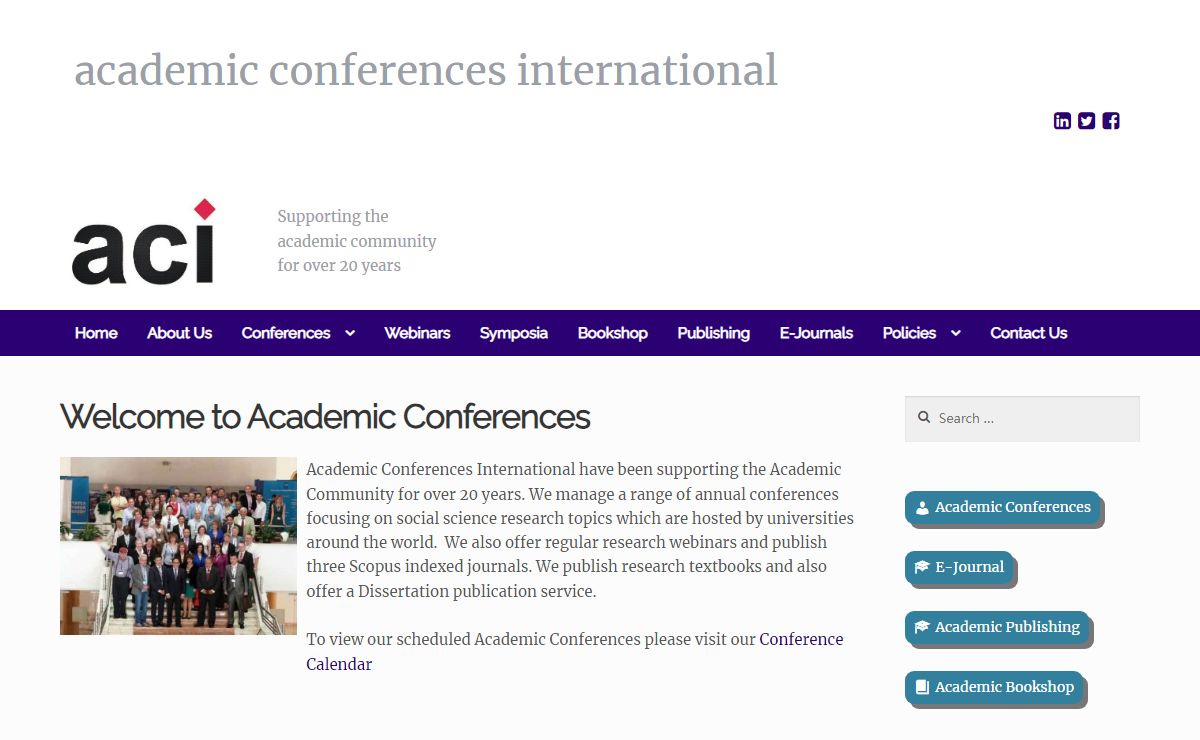Select Webinars in the navigation bar

click(417, 333)
